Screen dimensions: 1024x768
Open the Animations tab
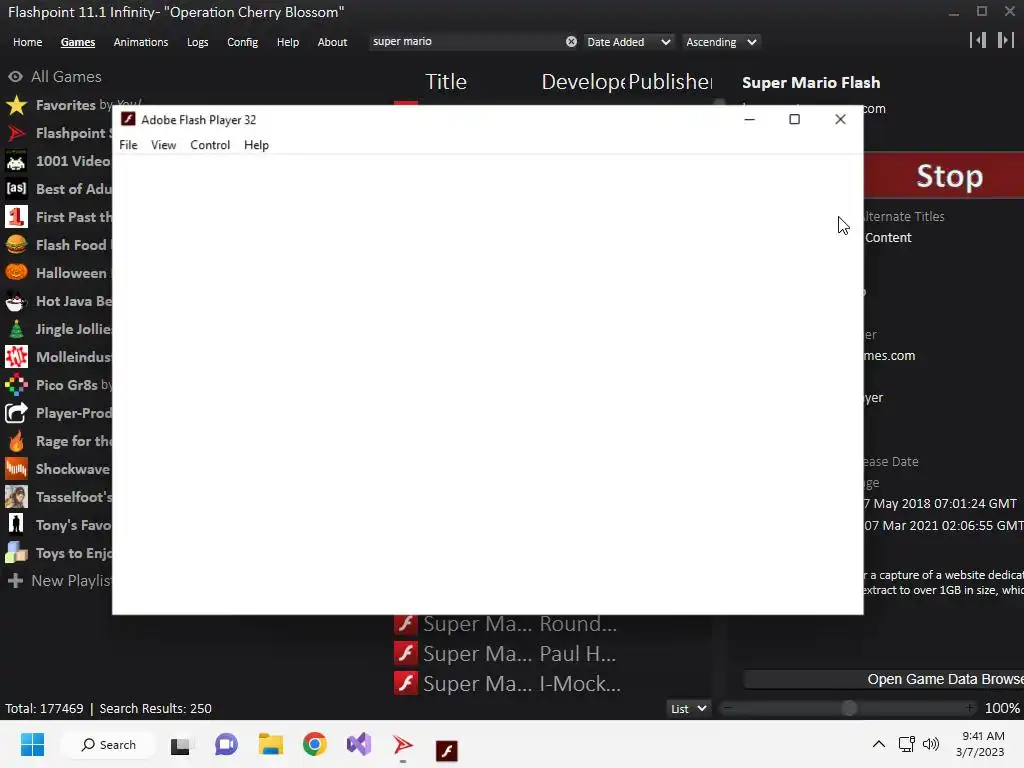(140, 42)
